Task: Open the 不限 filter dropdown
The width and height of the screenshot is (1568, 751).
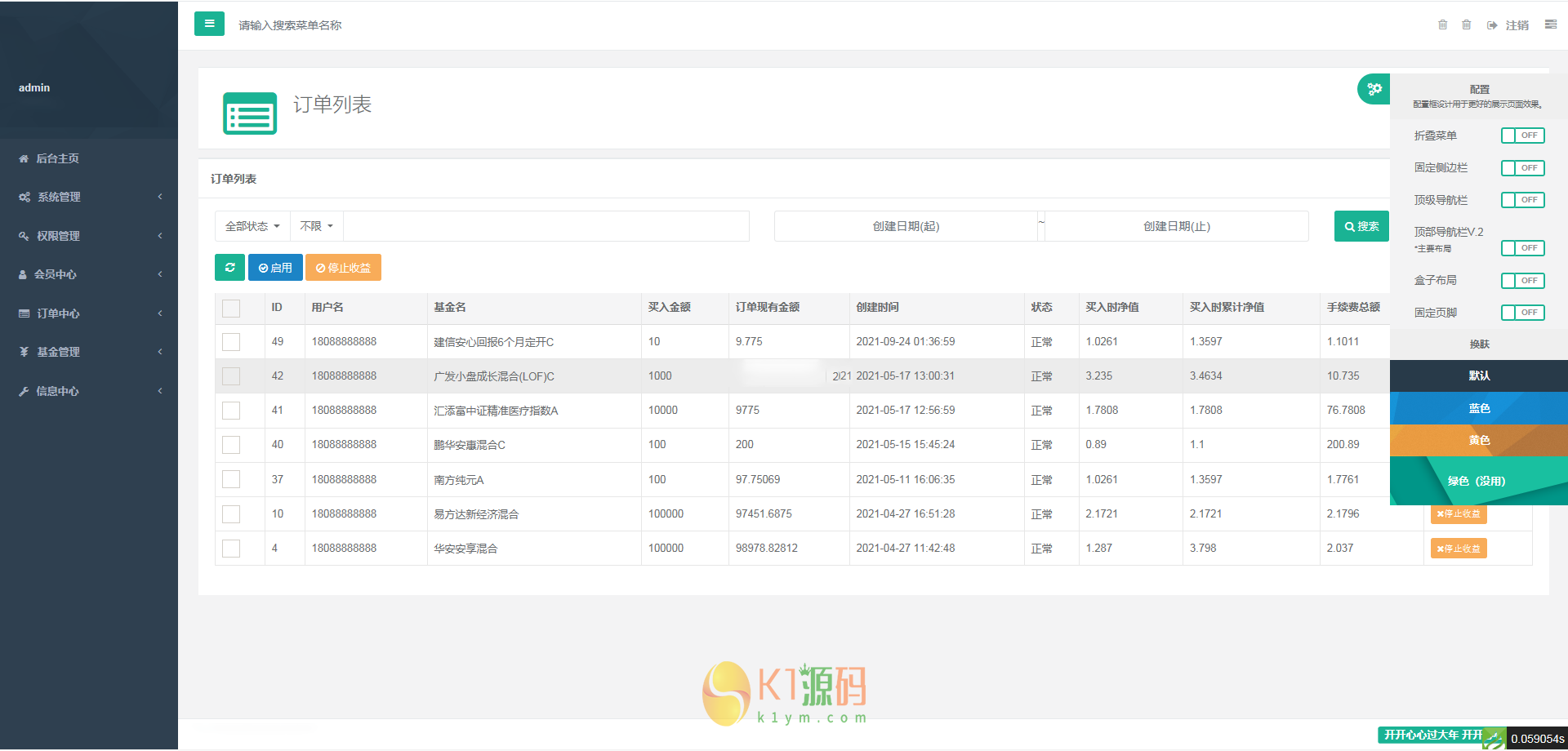Action: coord(316,226)
